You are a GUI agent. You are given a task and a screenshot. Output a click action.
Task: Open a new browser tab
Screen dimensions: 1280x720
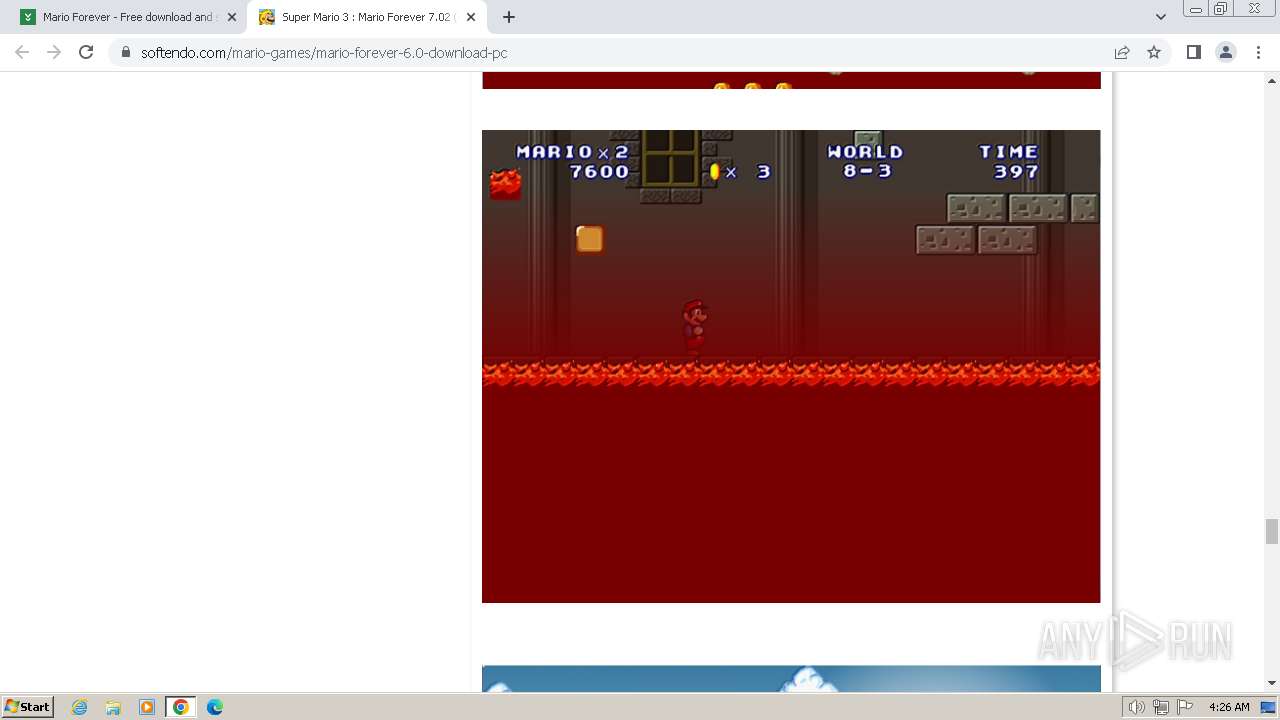coord(509,17)
